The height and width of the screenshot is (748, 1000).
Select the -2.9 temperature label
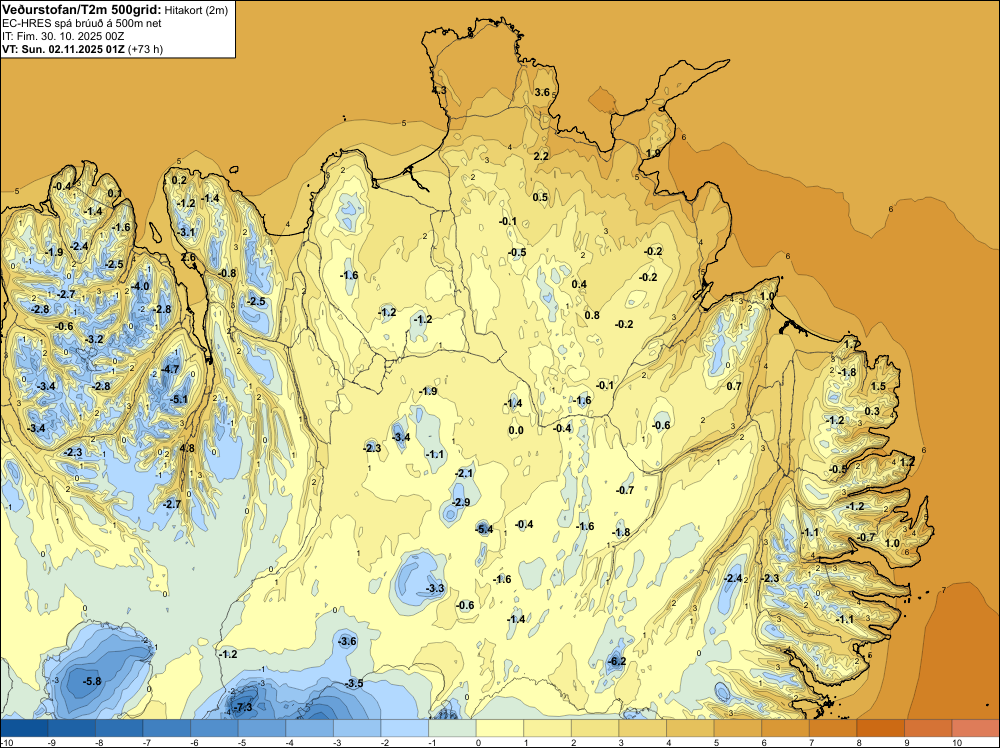[460, 502]
